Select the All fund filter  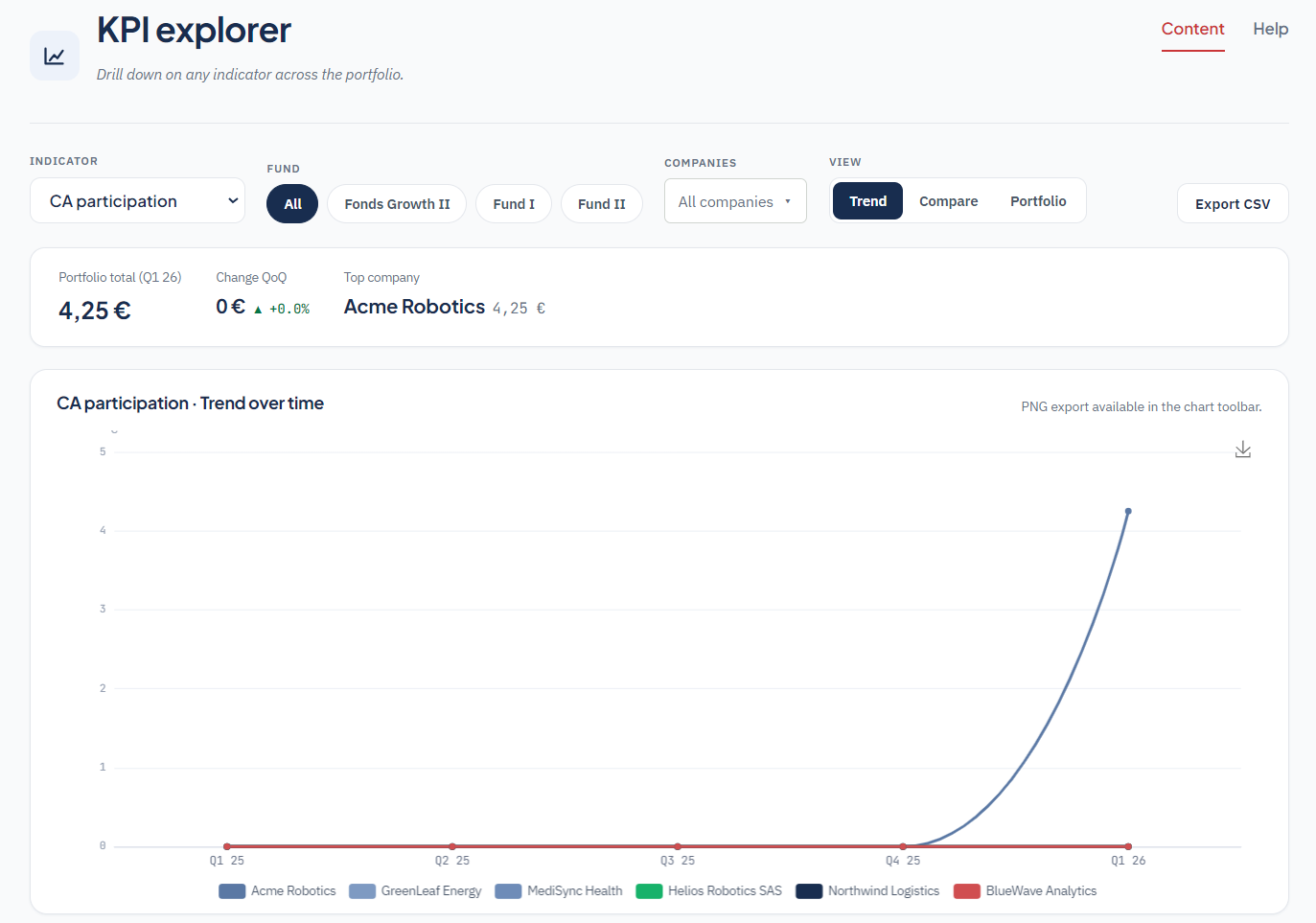tap(292, 204)
